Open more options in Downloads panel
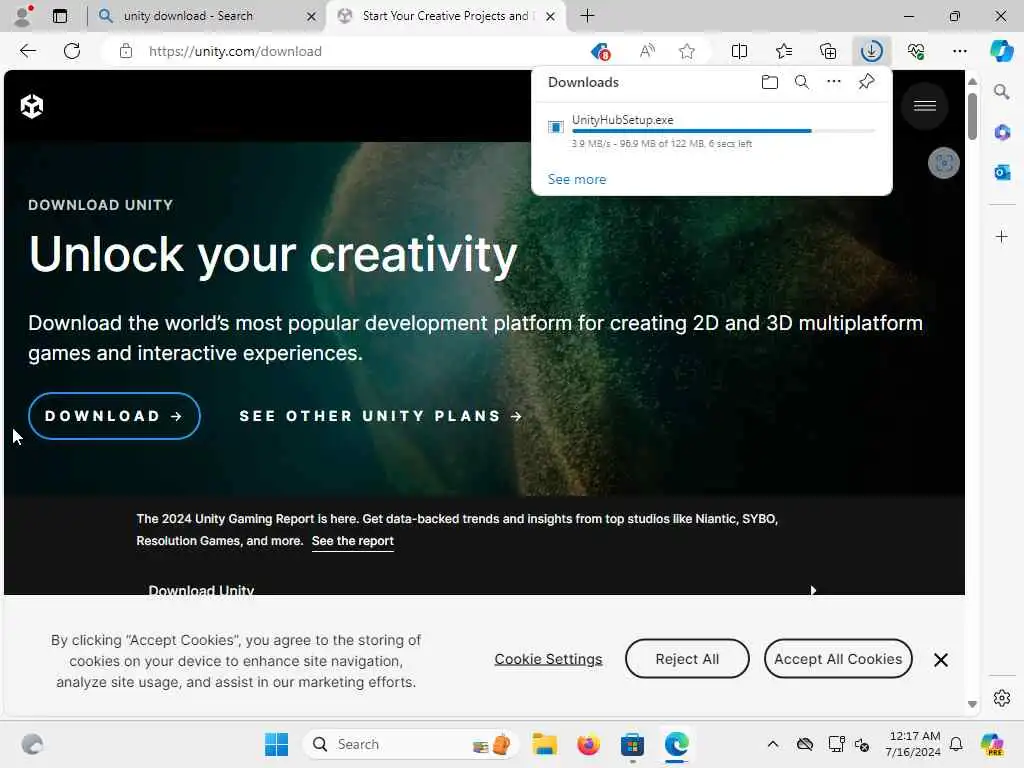The width and height of the screenshot is (1024, 768). coord(833,82)
